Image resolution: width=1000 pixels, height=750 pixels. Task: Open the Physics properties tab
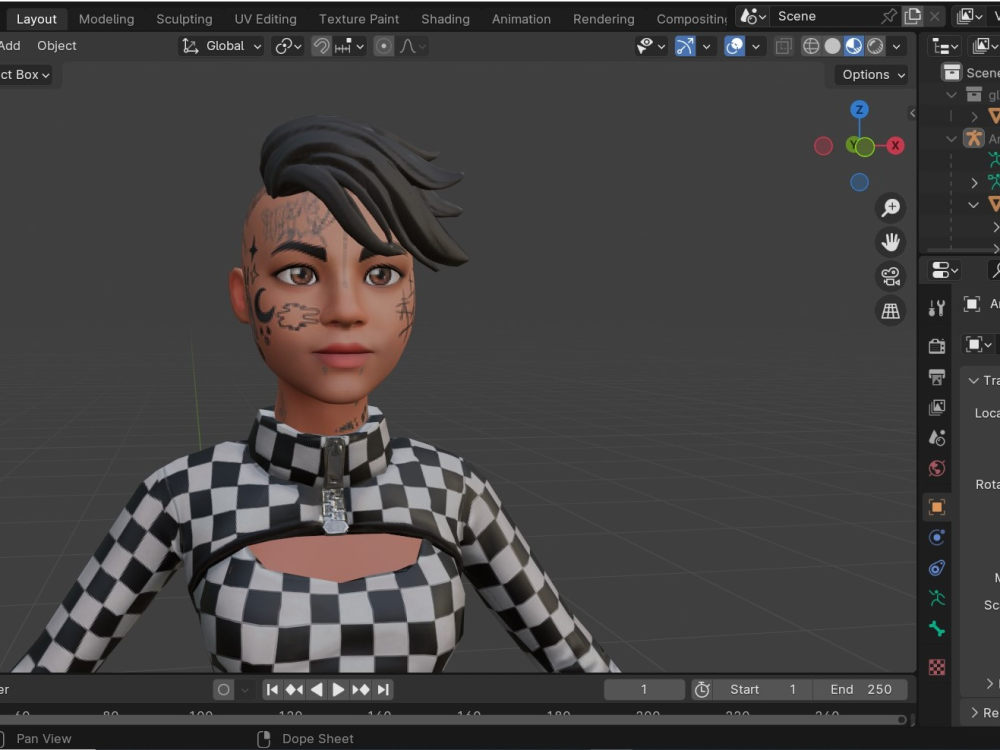pyautogui.click(x=936, y=568)
